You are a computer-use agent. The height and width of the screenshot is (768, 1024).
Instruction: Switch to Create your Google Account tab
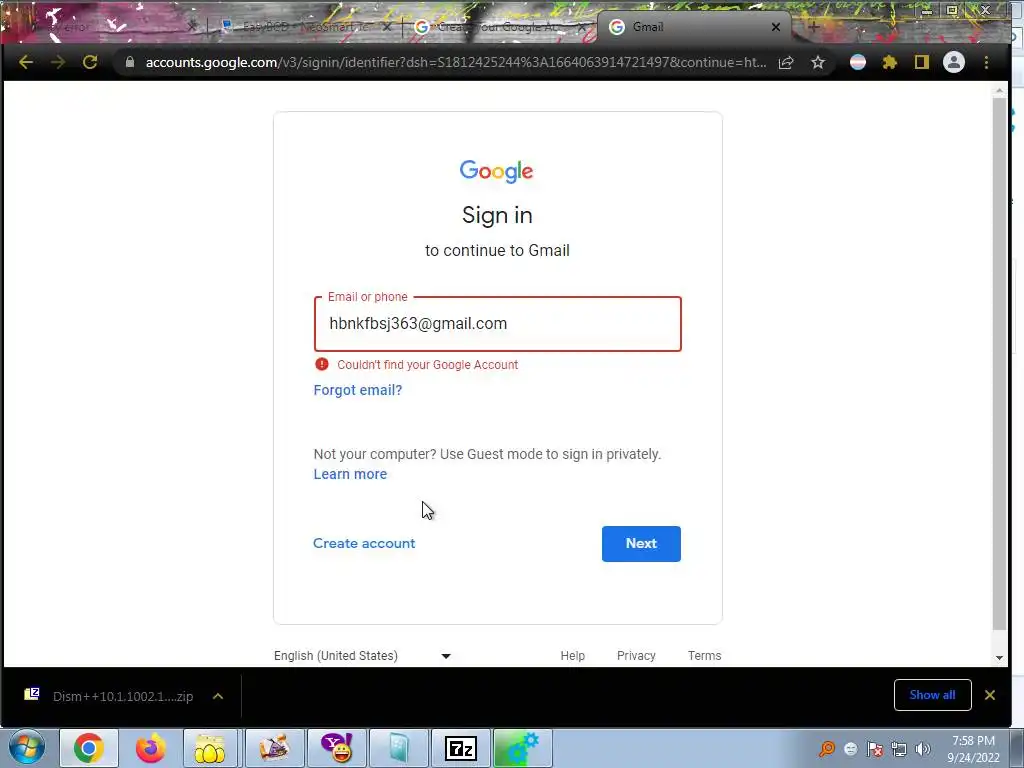click(x=498, y=27)
